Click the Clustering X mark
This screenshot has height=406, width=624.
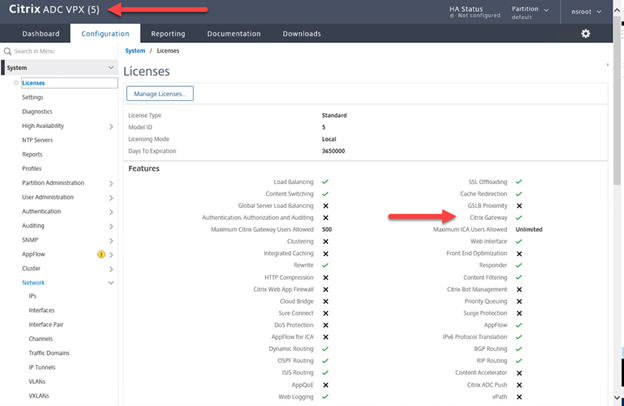coord(325,242)
